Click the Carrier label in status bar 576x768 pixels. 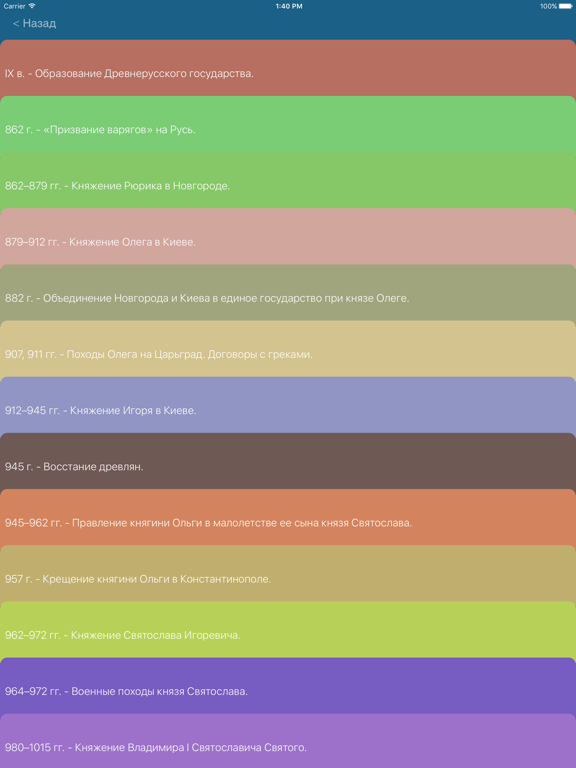click(14, 6)
